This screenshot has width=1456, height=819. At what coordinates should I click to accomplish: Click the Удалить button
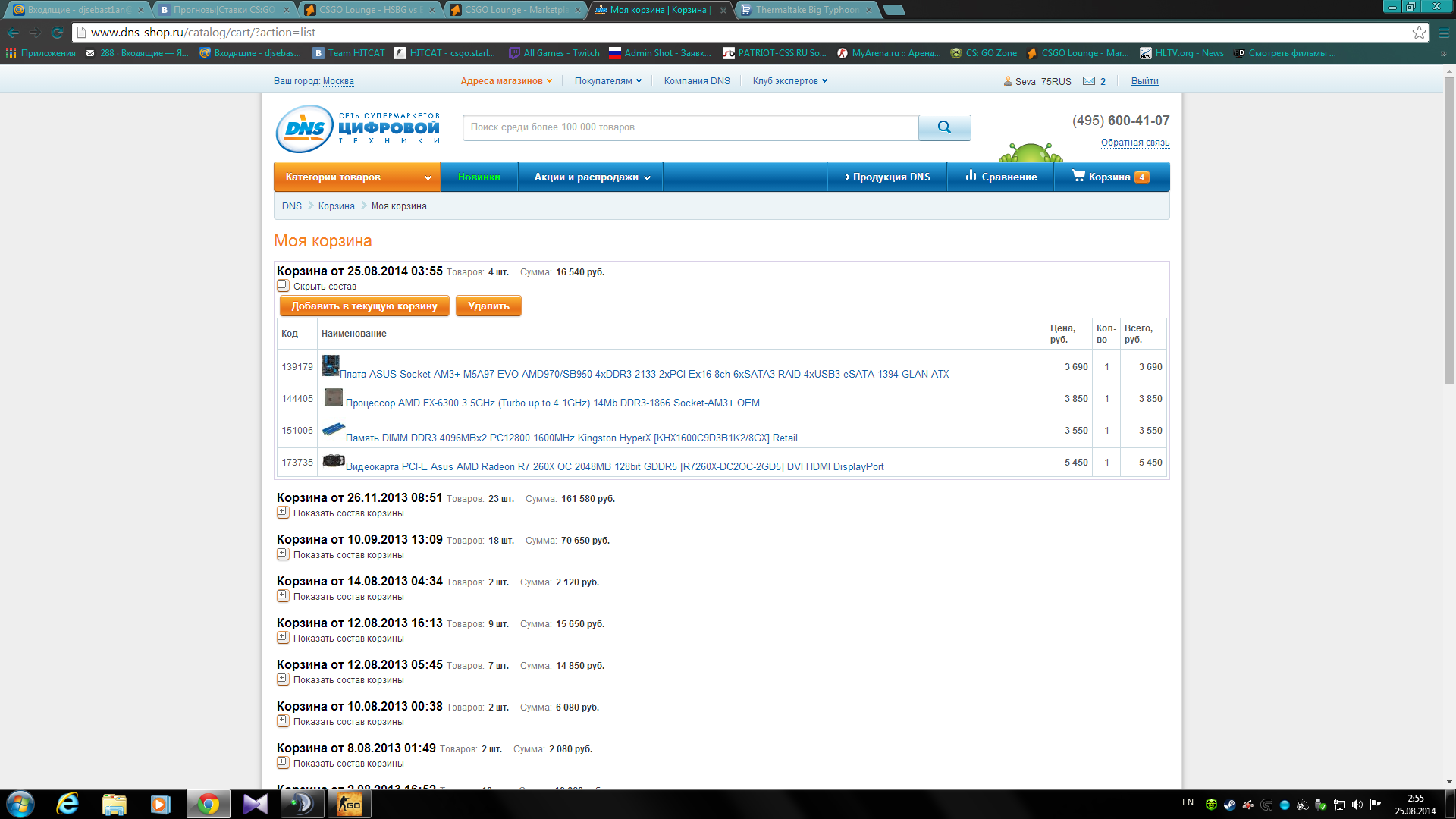click(488, 306)
